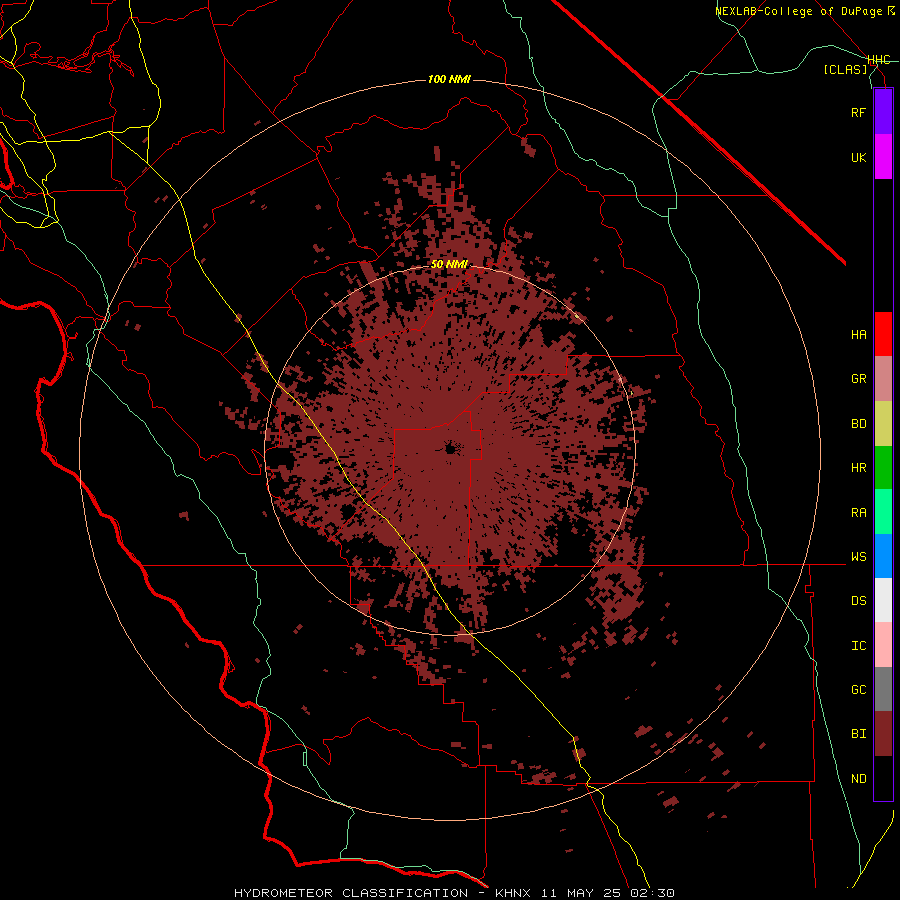The height and width of the screenshot is (900, 900).
Task: Click the KHNX station identifier
Action: click(513, 893)
